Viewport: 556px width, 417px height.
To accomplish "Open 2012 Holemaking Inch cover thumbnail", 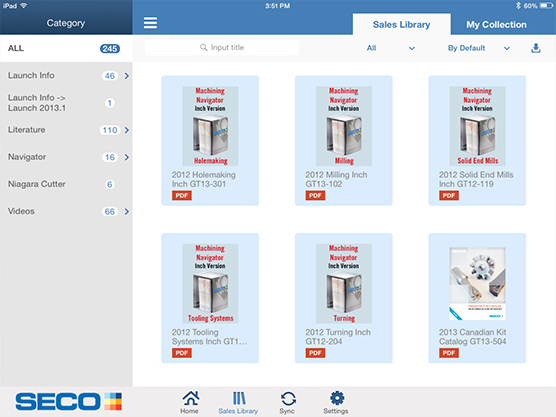I will 210,126.
